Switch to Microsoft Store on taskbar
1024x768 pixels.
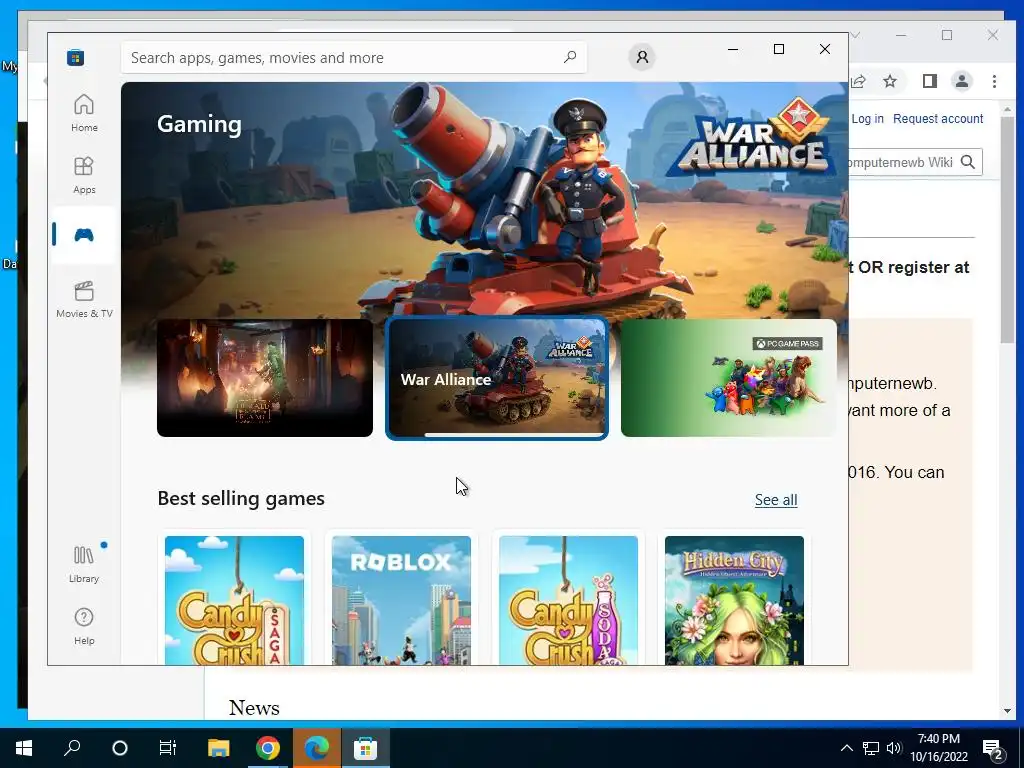[366, 748]
